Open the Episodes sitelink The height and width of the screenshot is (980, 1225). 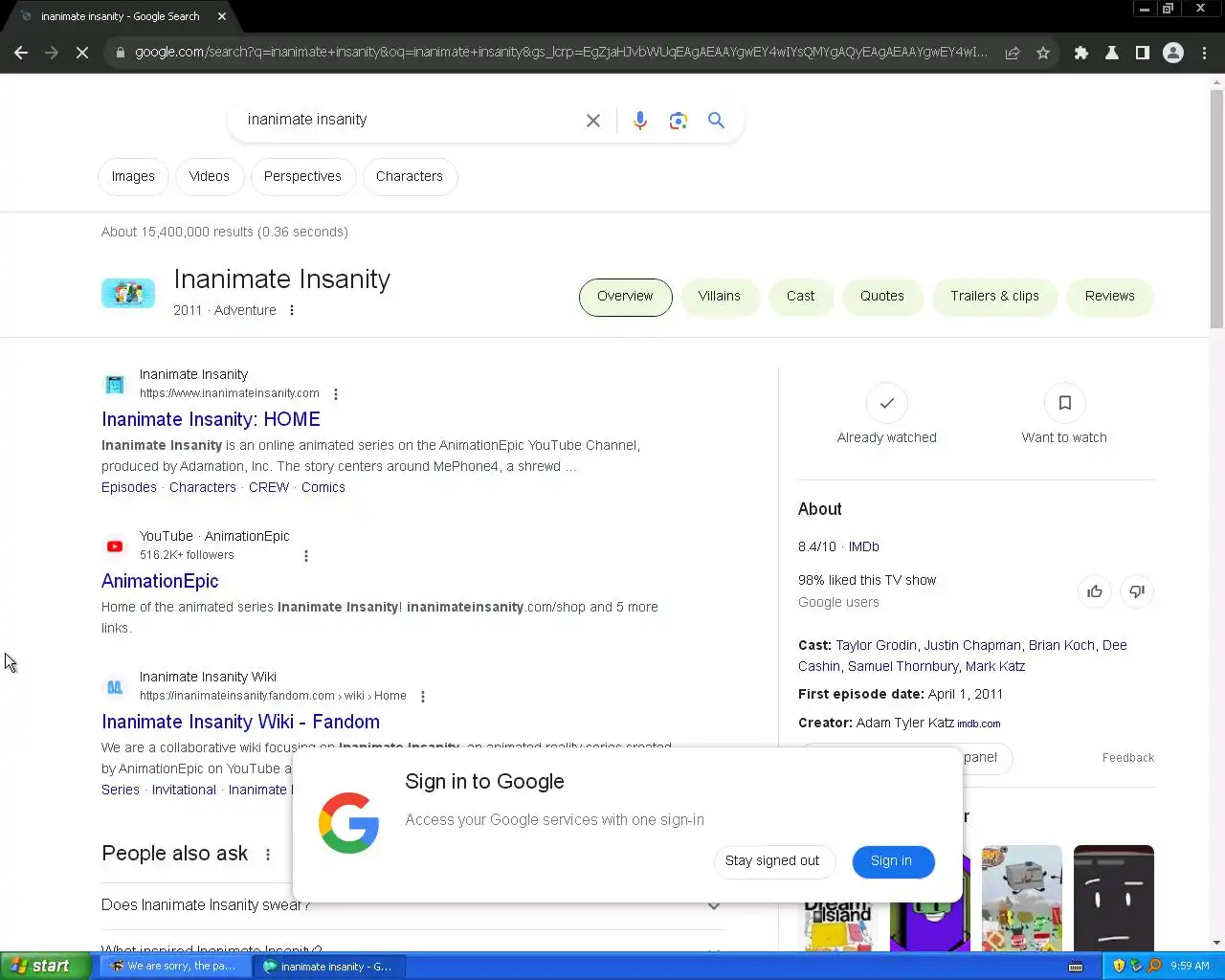click(x=129, y=488)
